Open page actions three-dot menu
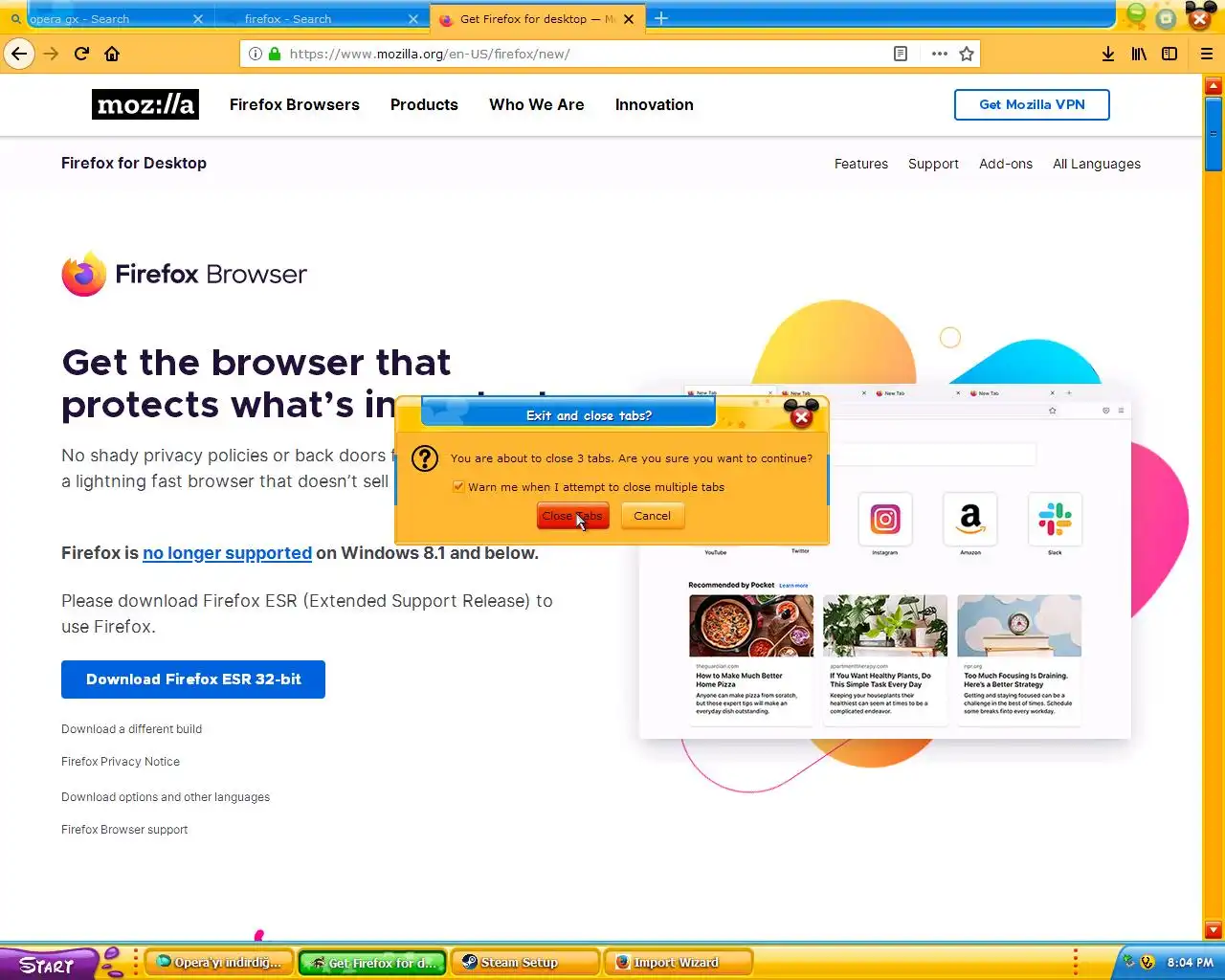The image size is (1225, 980). coord(940,54)
